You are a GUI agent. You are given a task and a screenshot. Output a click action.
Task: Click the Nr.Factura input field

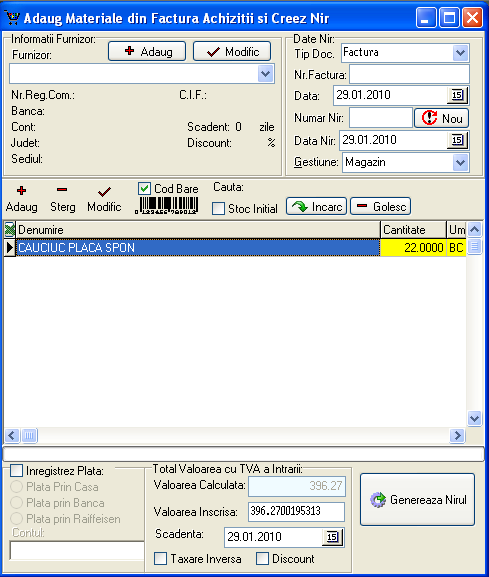[409, 74]
